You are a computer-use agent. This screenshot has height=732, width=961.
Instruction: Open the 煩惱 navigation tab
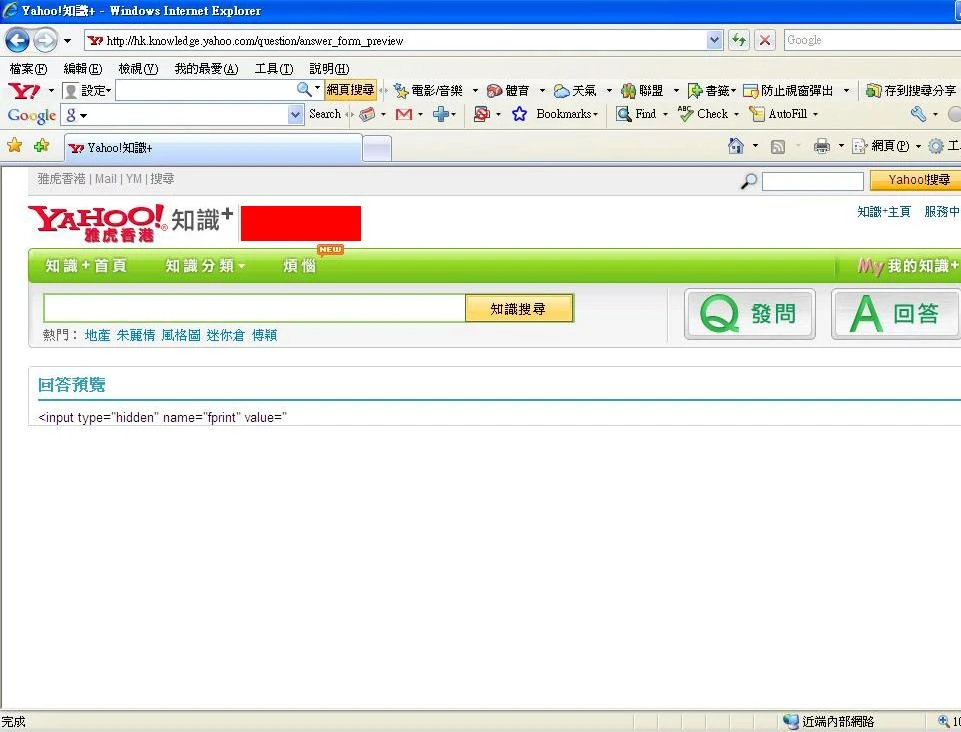coord(300,265)
